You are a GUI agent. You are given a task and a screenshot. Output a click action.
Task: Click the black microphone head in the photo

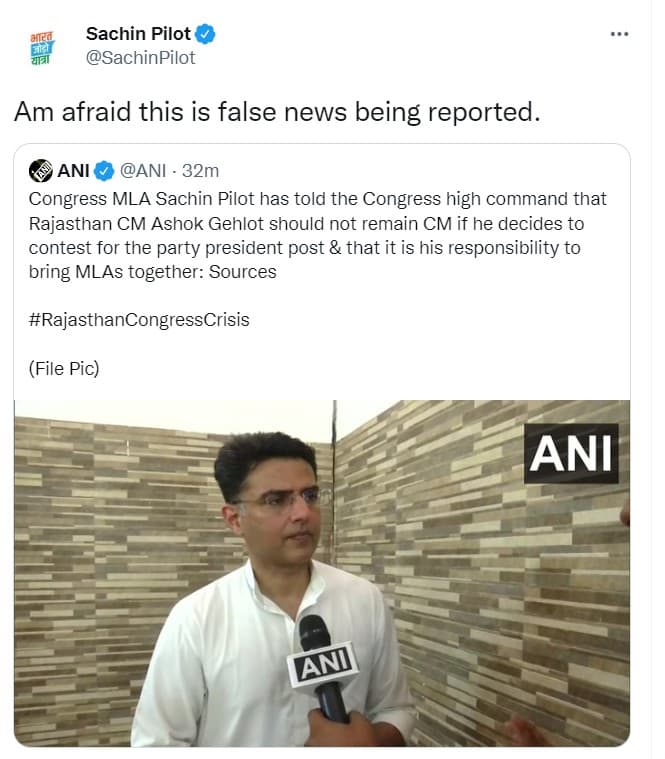314,632
